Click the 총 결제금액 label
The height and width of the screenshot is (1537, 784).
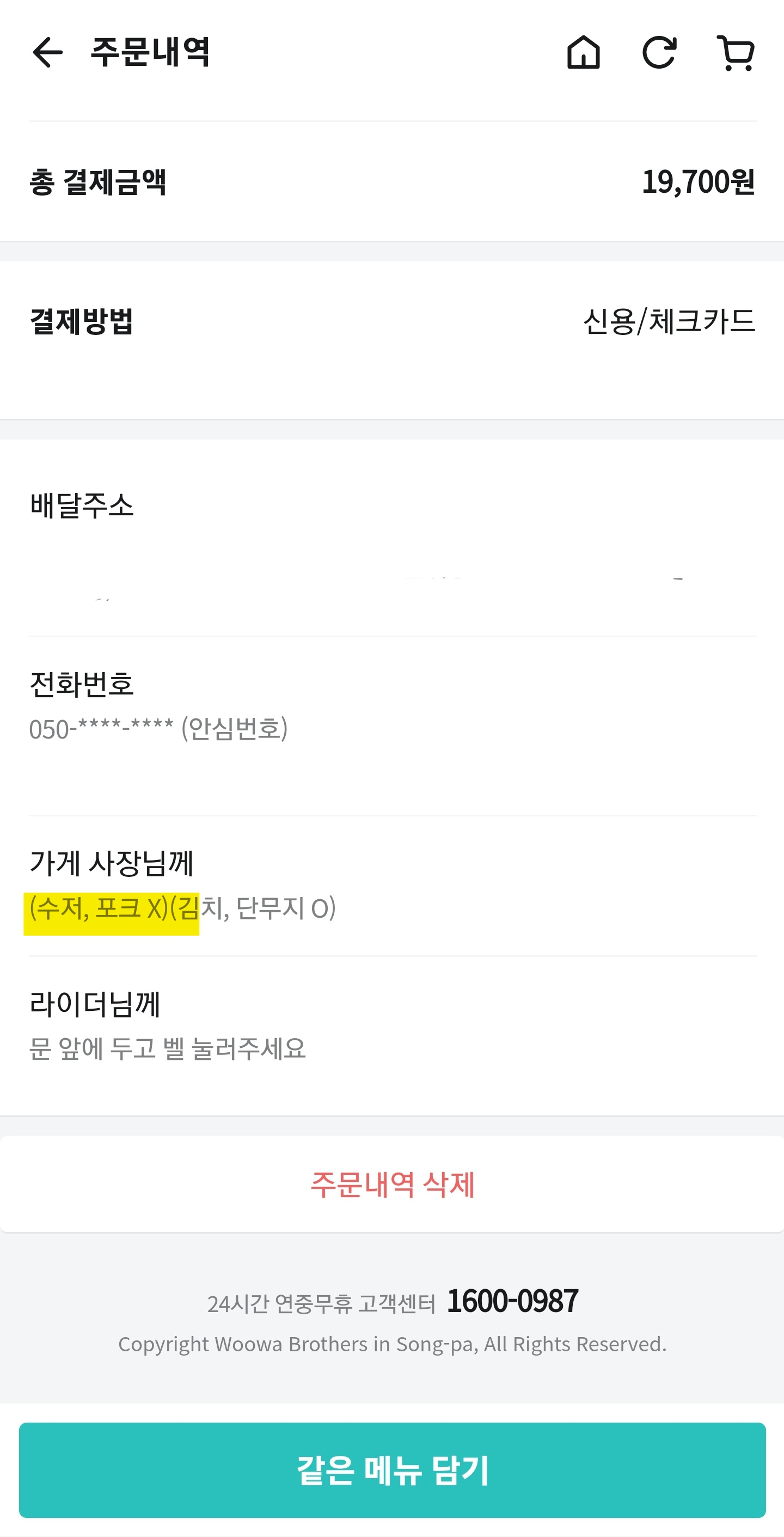click(x=98, y=182)
